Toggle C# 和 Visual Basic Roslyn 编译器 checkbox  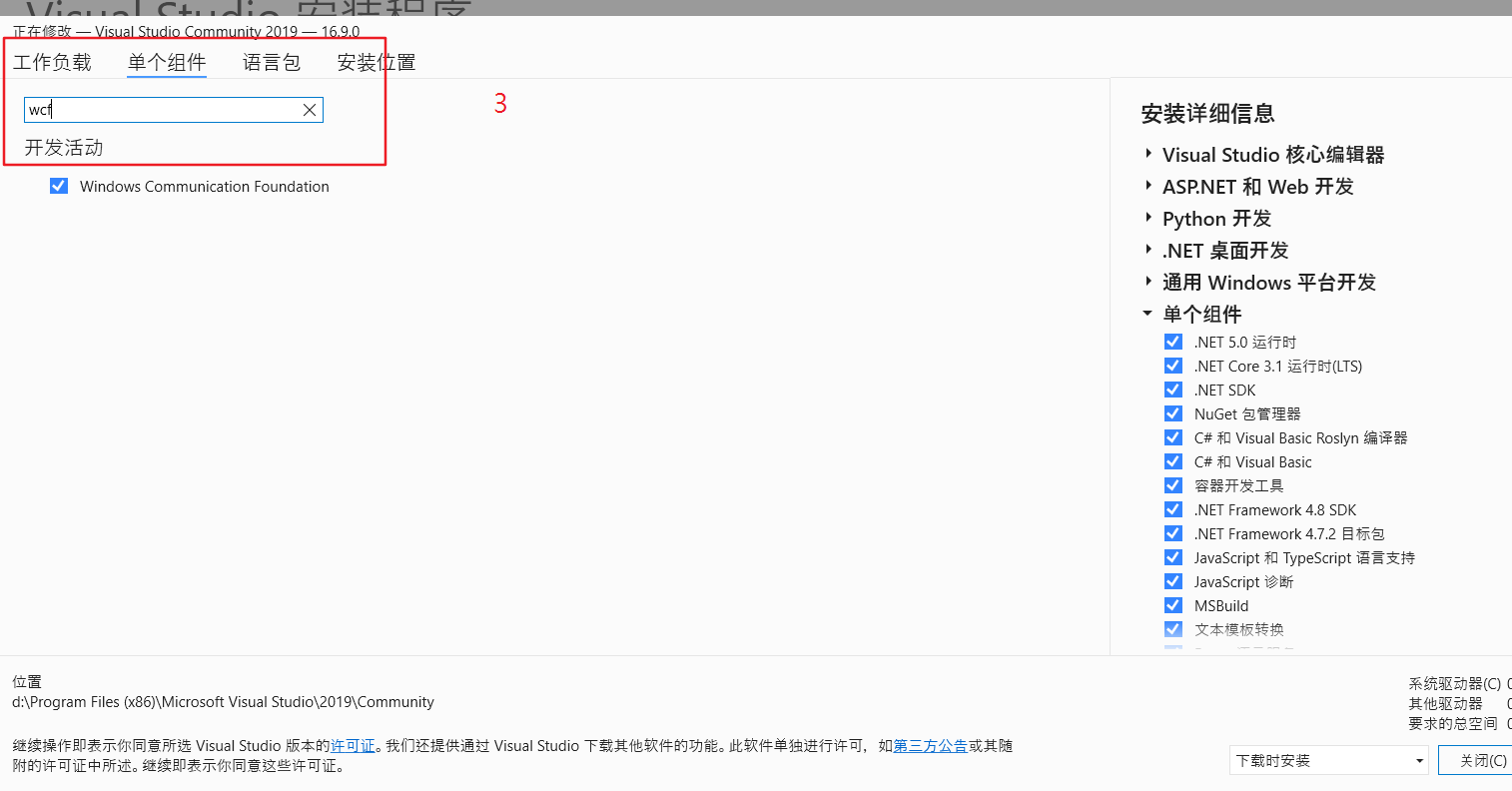coord(1173,437)
